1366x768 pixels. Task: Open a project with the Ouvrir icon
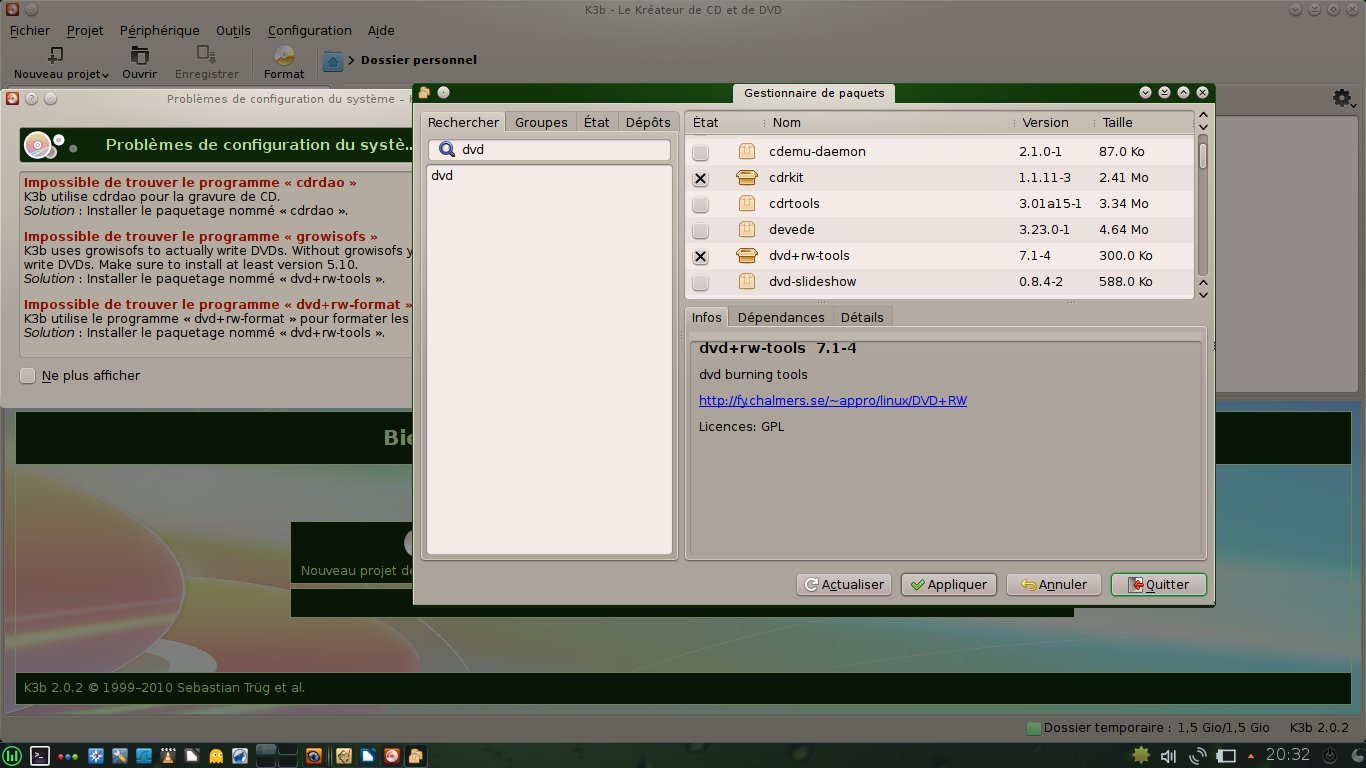(139, 54)
